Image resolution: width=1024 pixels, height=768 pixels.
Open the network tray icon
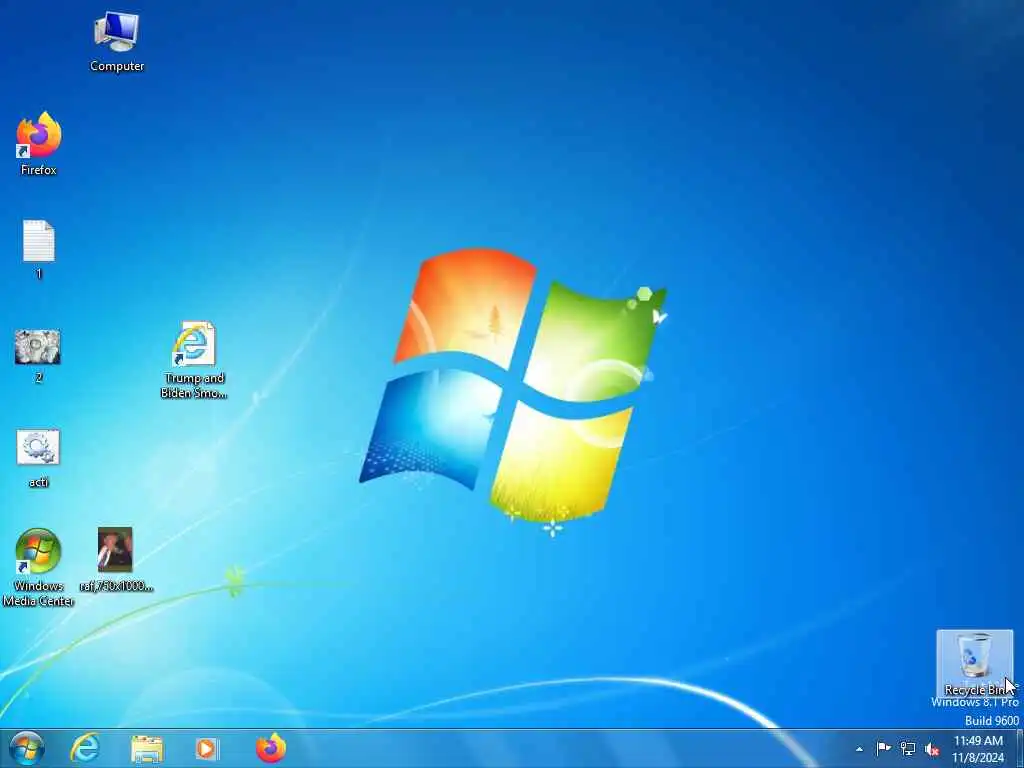[908, 748]
